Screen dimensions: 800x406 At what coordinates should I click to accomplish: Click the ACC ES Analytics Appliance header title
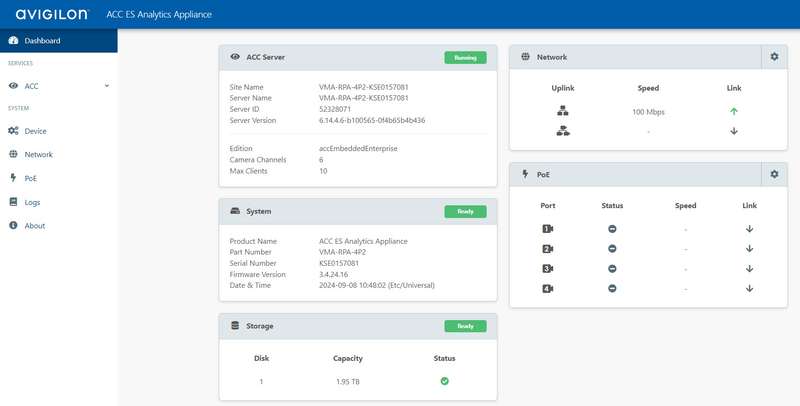[159, 14]
